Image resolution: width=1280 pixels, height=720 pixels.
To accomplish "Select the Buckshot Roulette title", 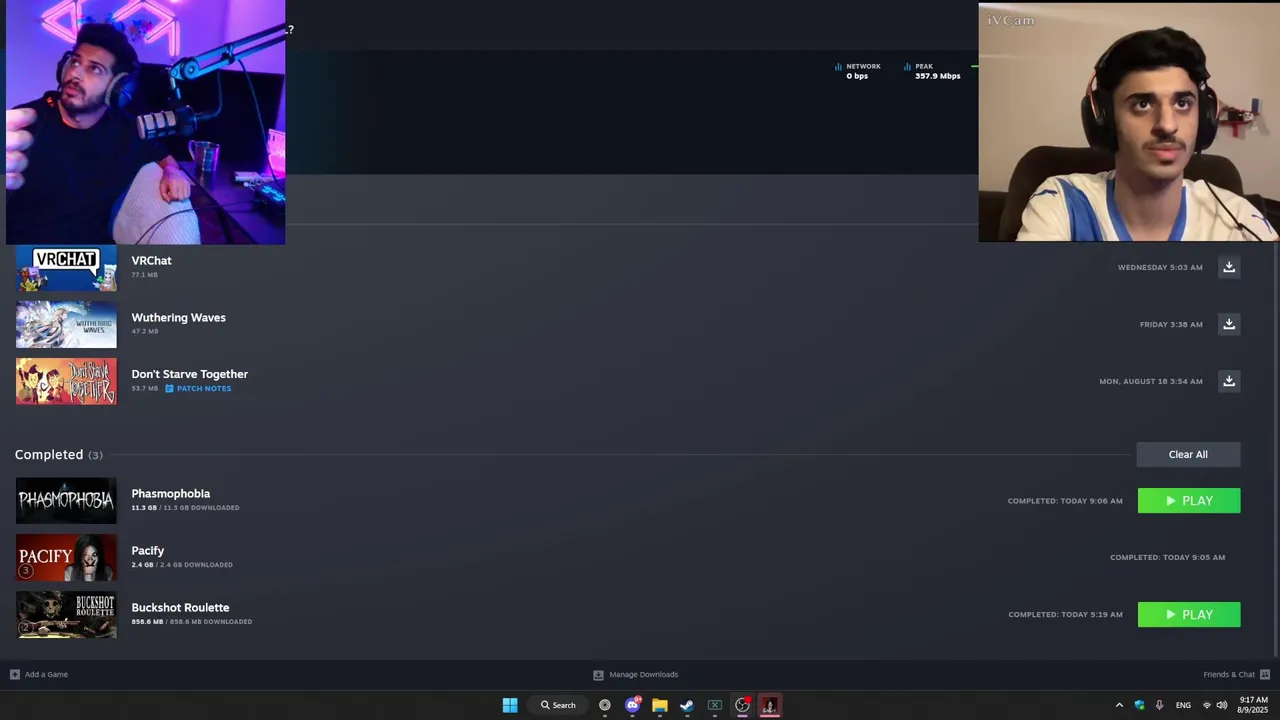I will tap(180, 607).
